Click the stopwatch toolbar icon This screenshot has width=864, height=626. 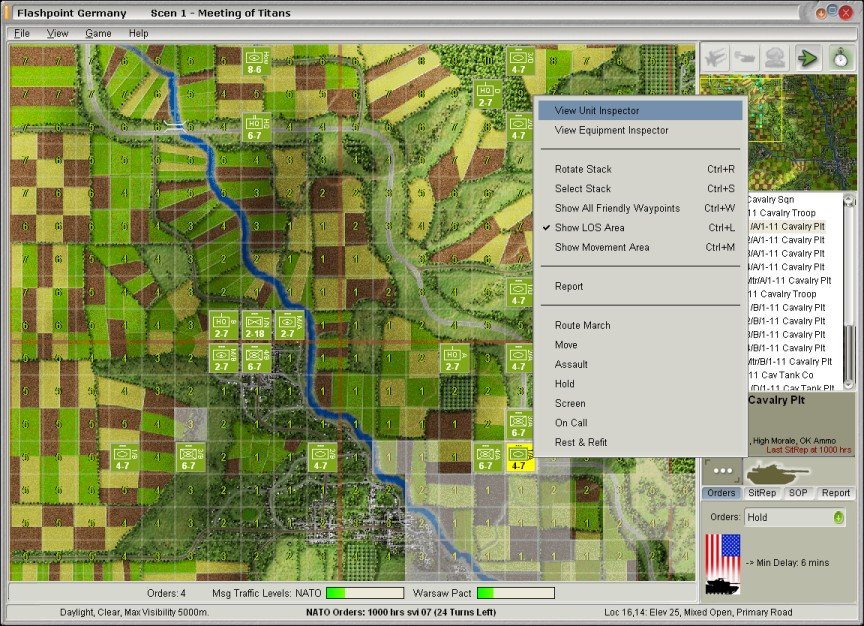click(840, 58)
